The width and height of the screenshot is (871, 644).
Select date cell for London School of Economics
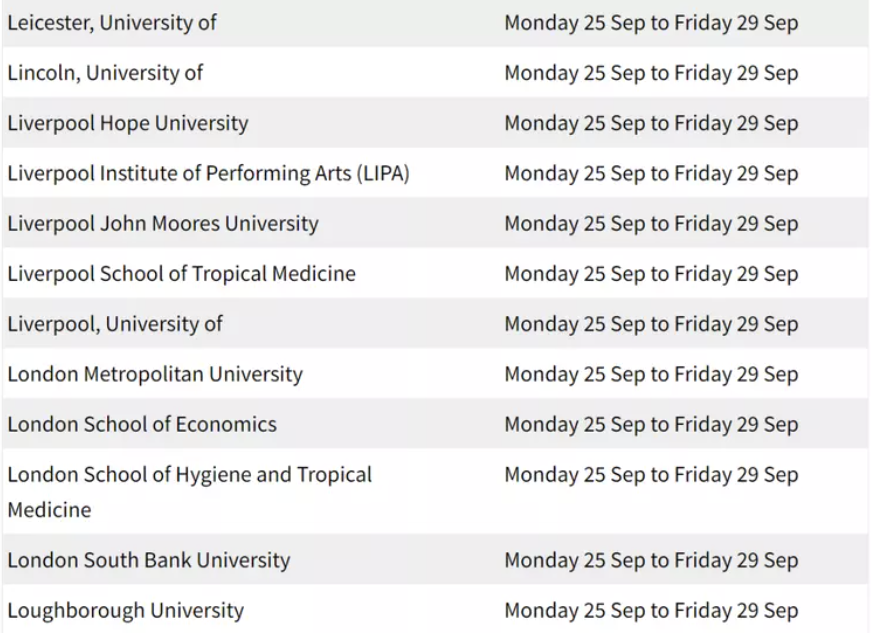tap(651, 425)
